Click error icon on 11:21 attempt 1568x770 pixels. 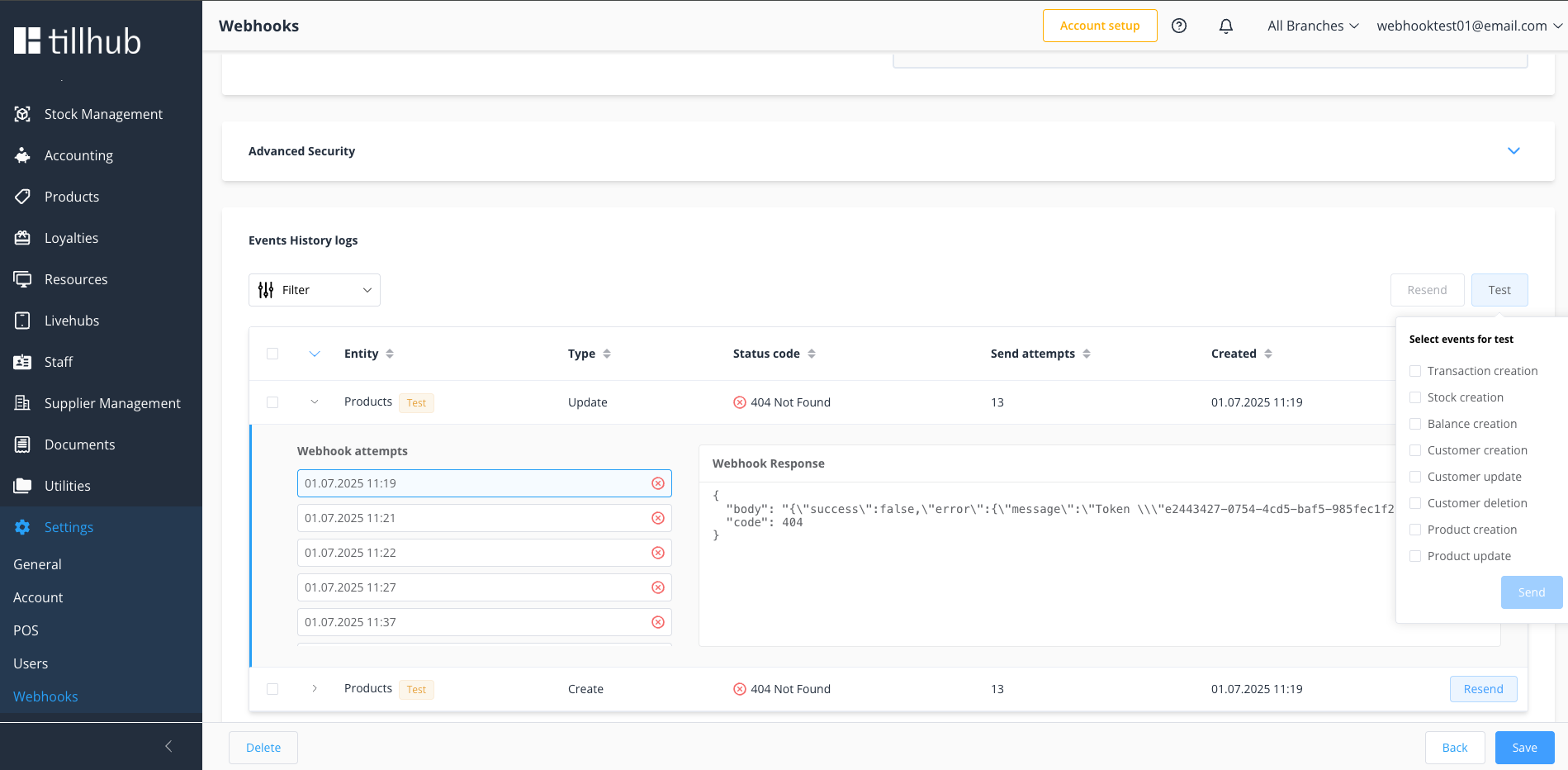[658, 518]
